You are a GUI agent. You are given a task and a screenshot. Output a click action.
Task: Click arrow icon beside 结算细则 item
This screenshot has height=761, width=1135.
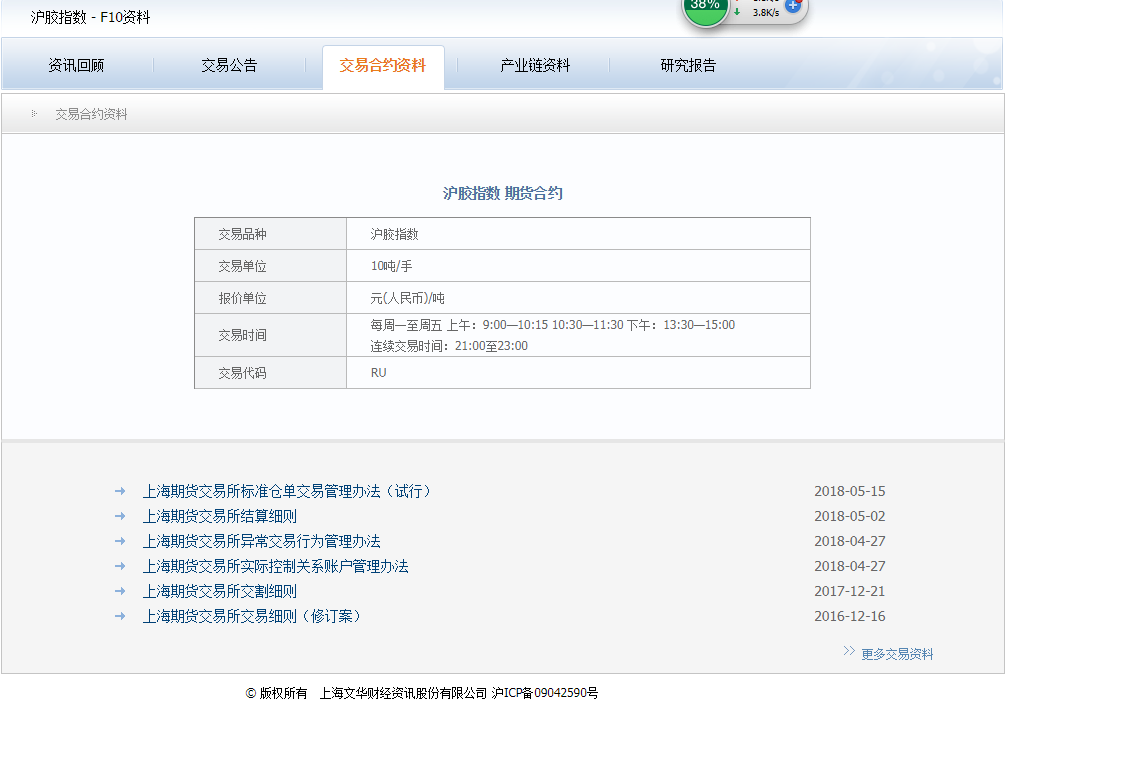(120, 516)
